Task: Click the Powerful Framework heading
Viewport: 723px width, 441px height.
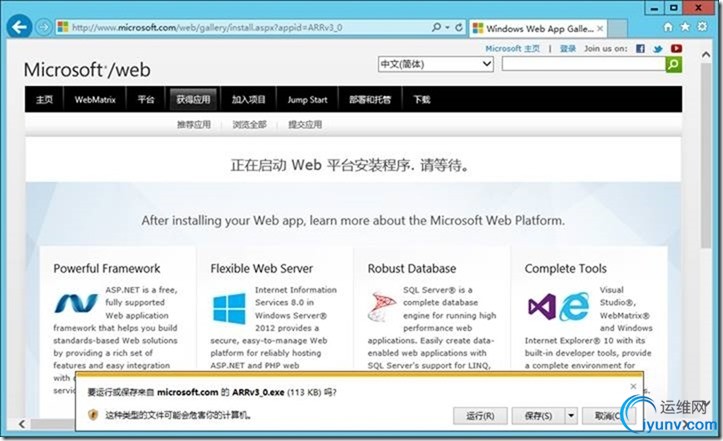Action: (x=107, y=268)
